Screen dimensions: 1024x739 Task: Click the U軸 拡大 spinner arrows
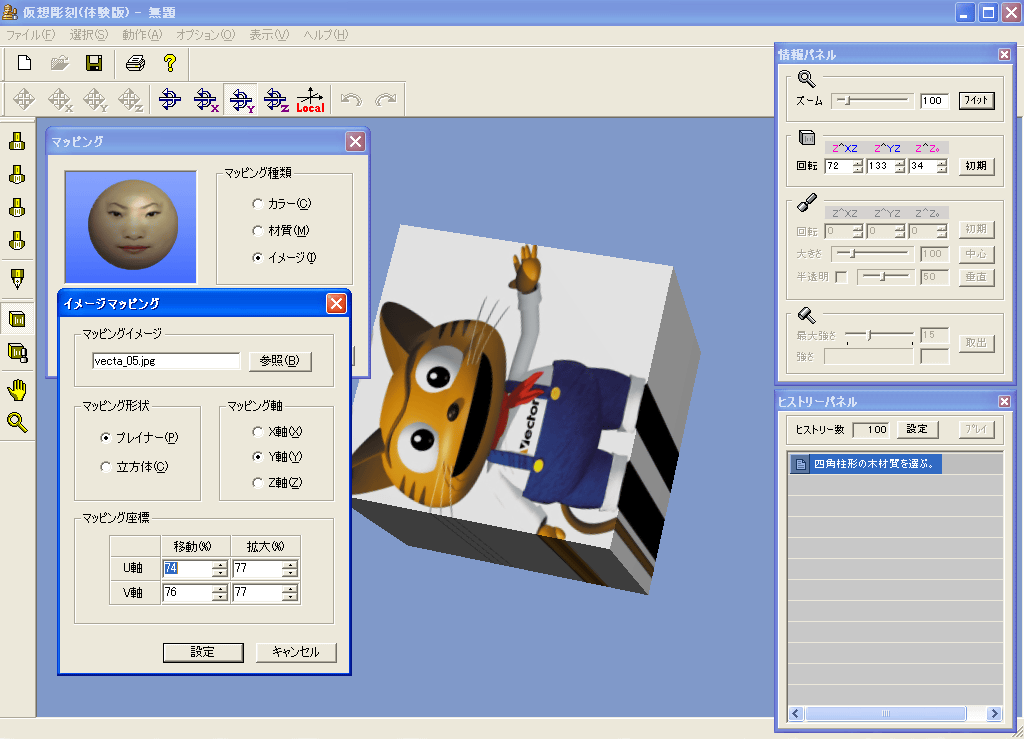tap(290, 569)
